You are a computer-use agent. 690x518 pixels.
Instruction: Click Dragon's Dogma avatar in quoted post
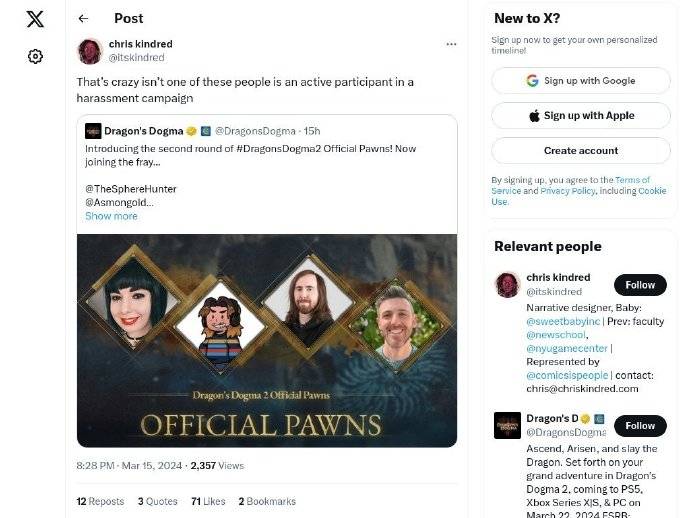[93, 131]
